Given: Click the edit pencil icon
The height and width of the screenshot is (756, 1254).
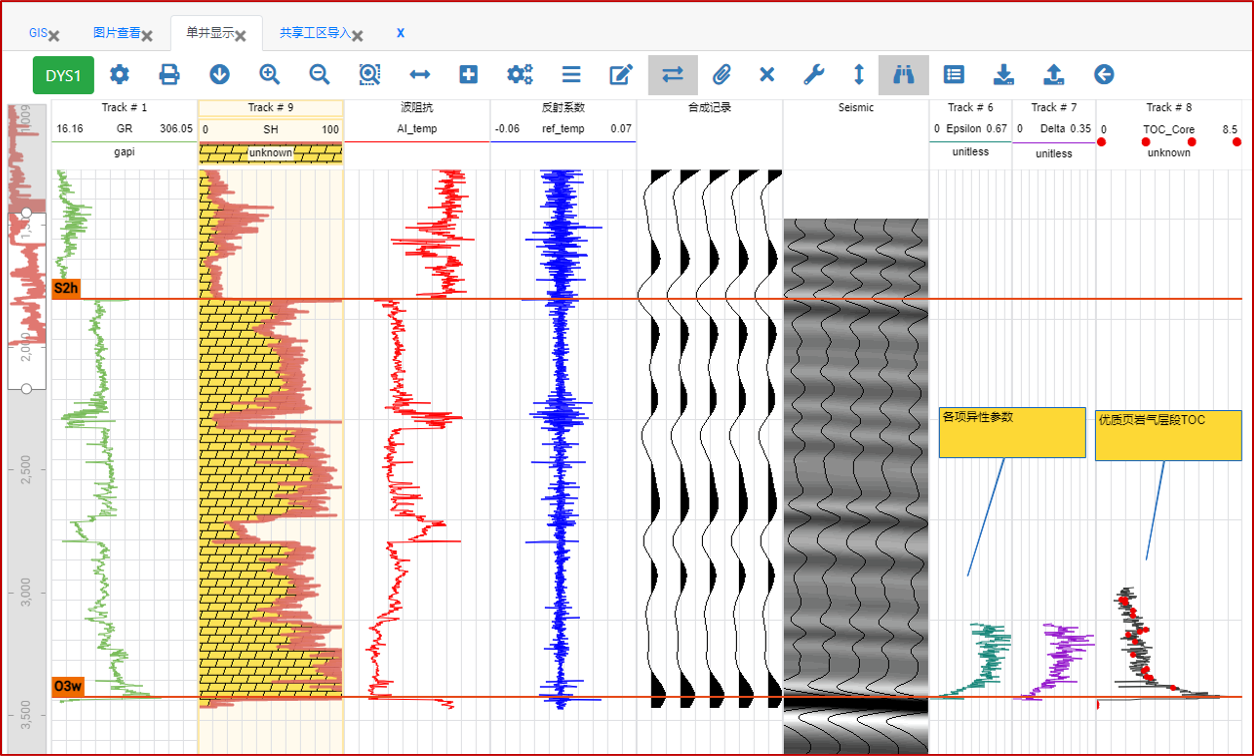Looking at the screenshot, I should pos(621,75).
